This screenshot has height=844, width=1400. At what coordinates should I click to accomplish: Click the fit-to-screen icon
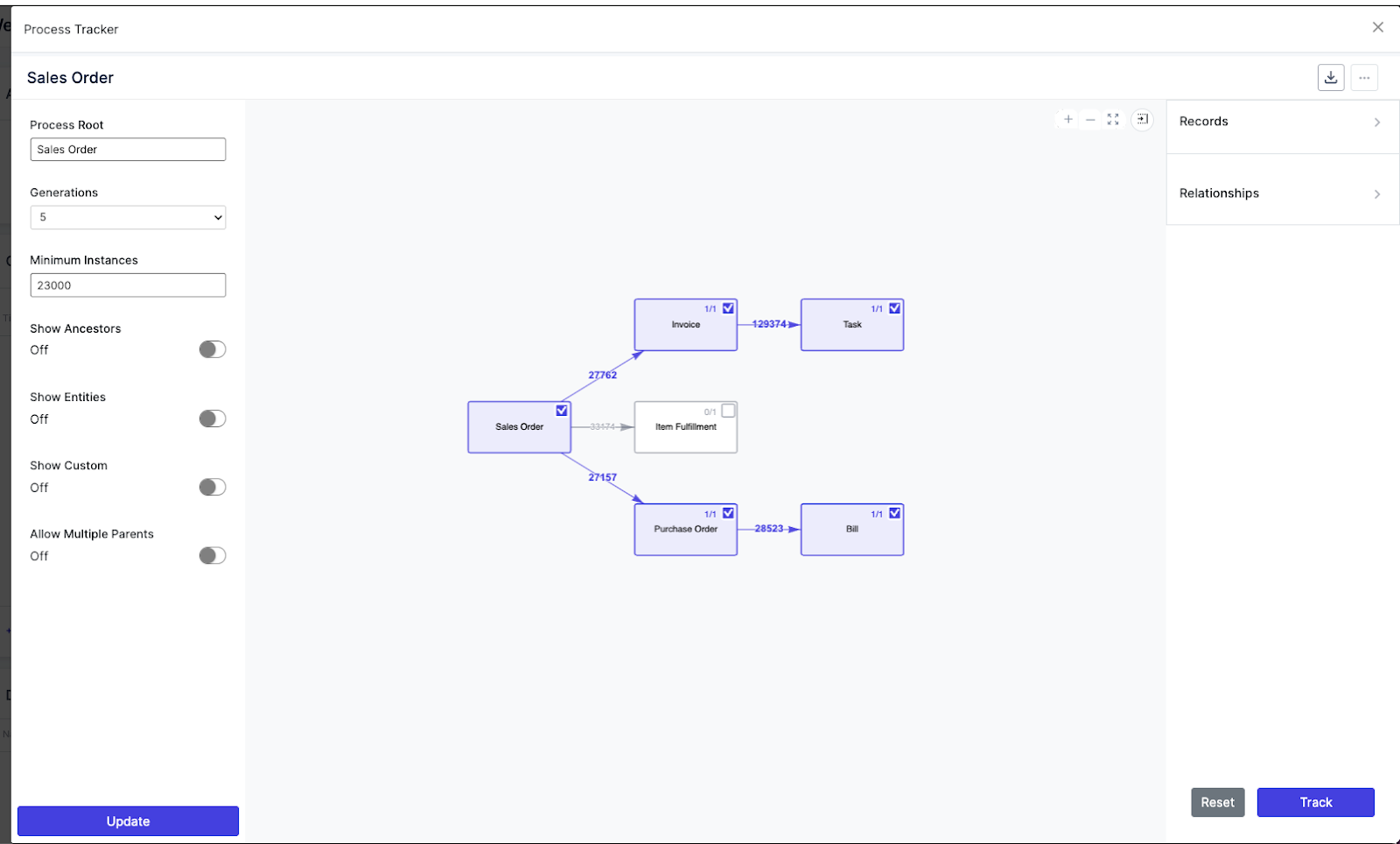pos(1113,119)
